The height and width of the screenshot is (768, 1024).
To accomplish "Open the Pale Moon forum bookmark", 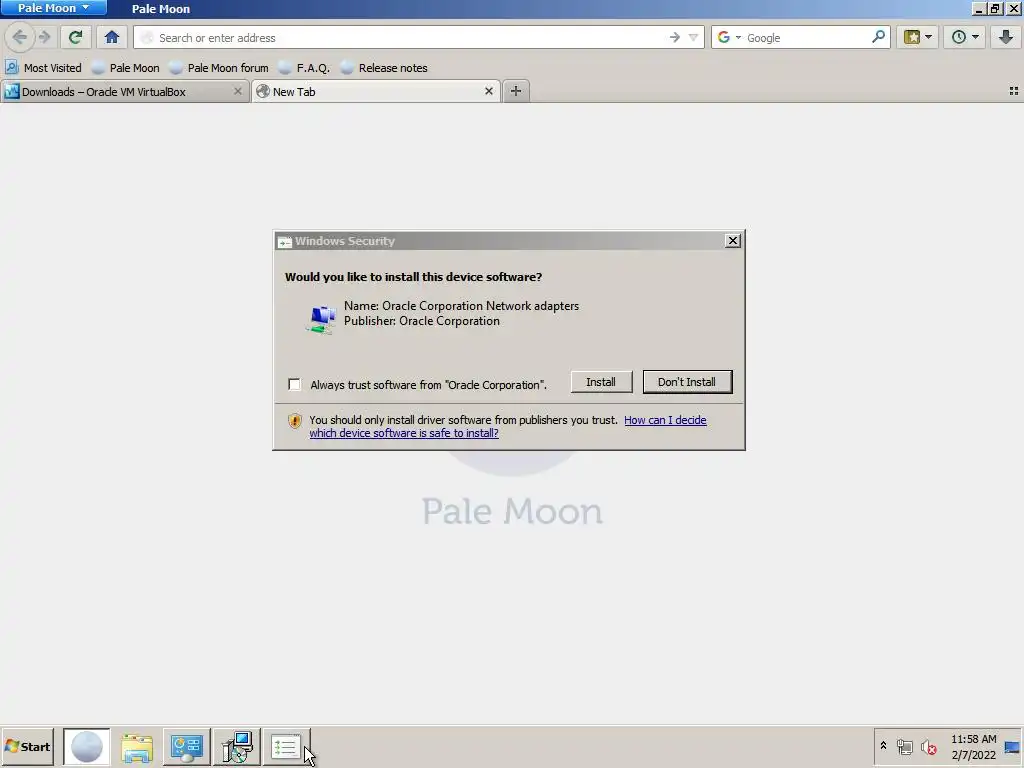I will [219, 68].
